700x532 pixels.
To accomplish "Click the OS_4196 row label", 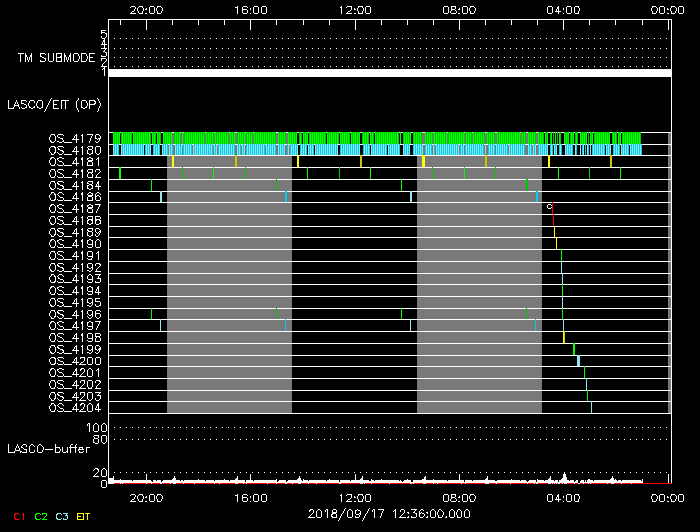I will [x=74, y=314].
